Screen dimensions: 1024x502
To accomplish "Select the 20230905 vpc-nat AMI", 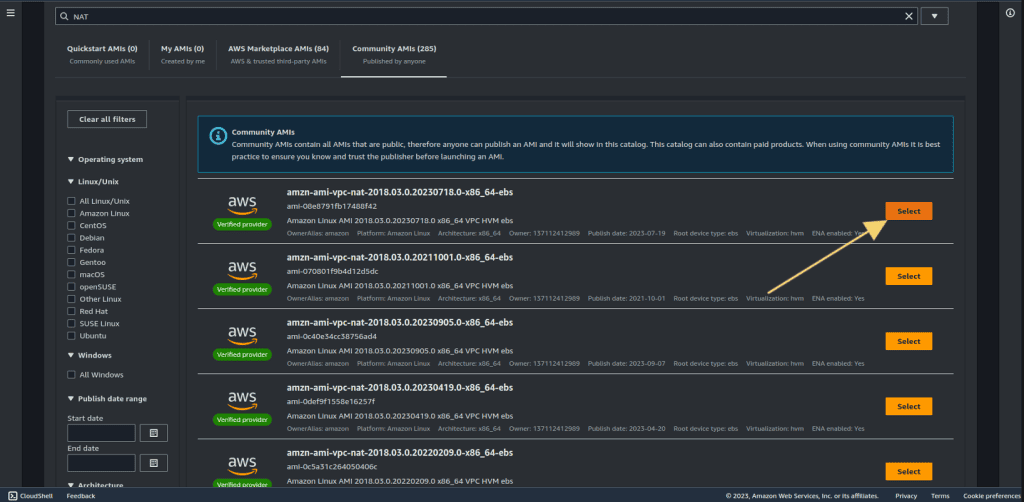I will click(908, 341).
